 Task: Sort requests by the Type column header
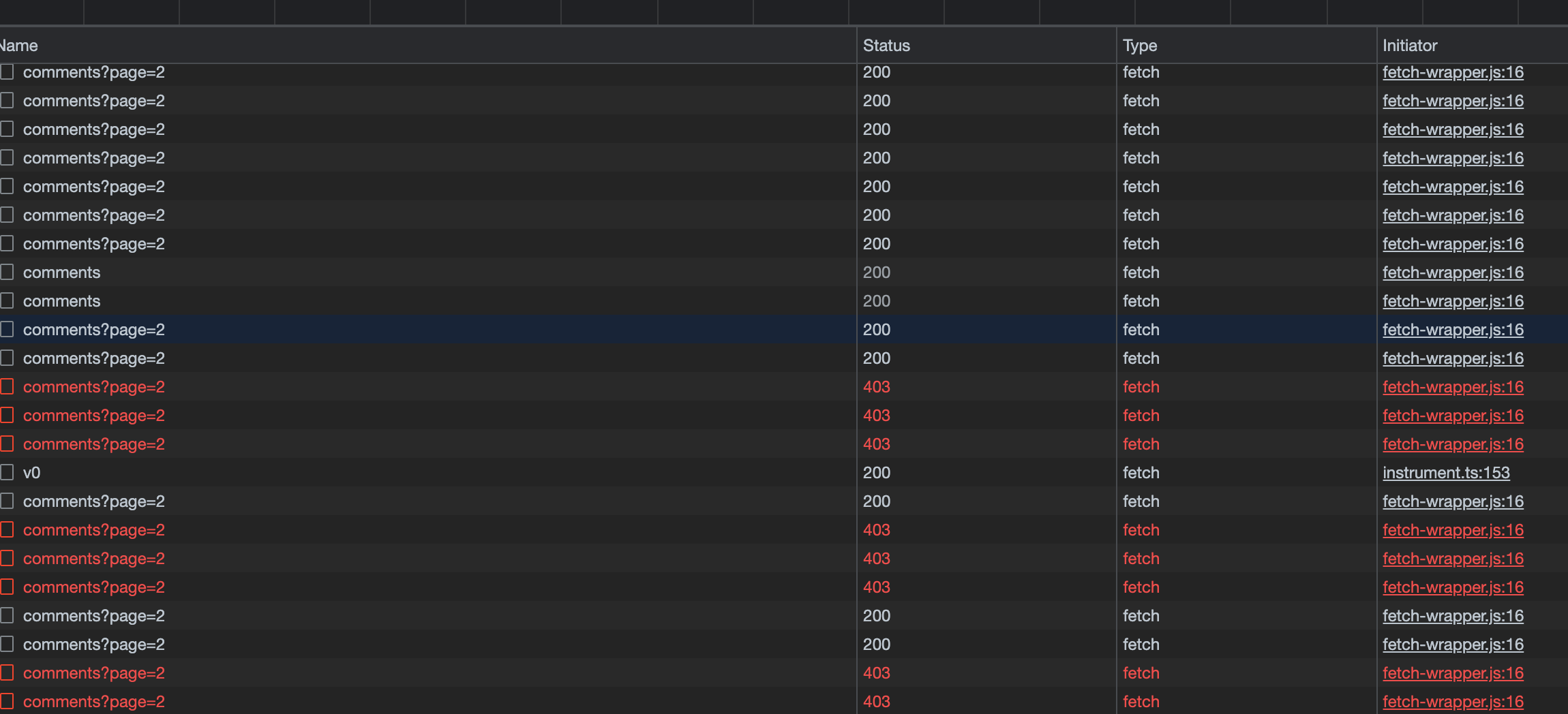pos(1137,45)
